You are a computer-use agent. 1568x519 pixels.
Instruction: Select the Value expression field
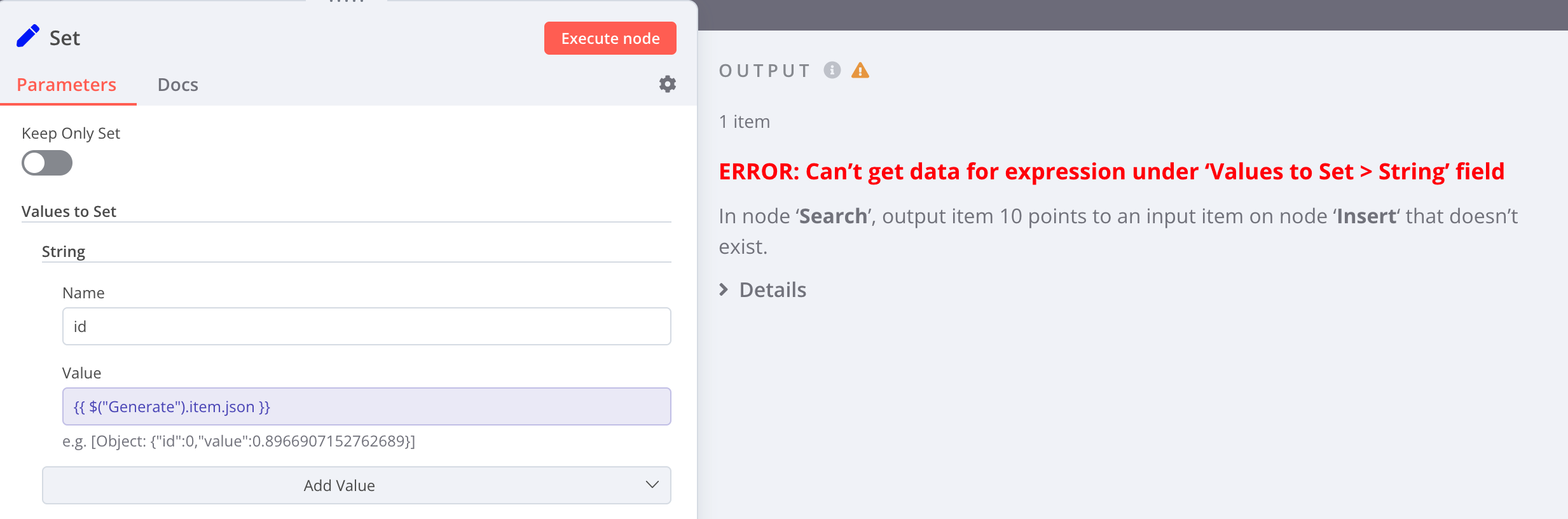click(x=366, y=406)
